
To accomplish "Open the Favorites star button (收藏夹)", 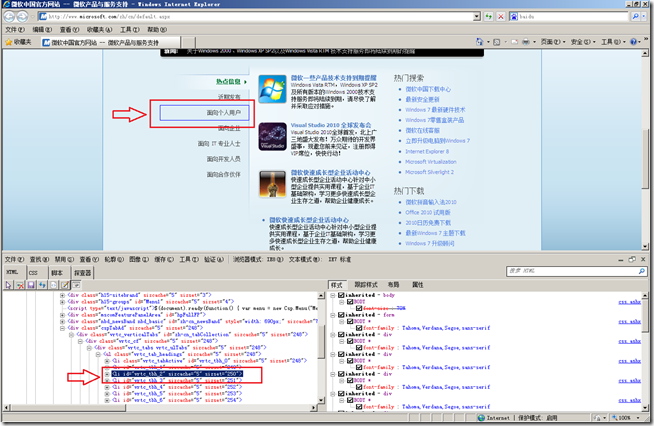I will (x=18, y=42).
